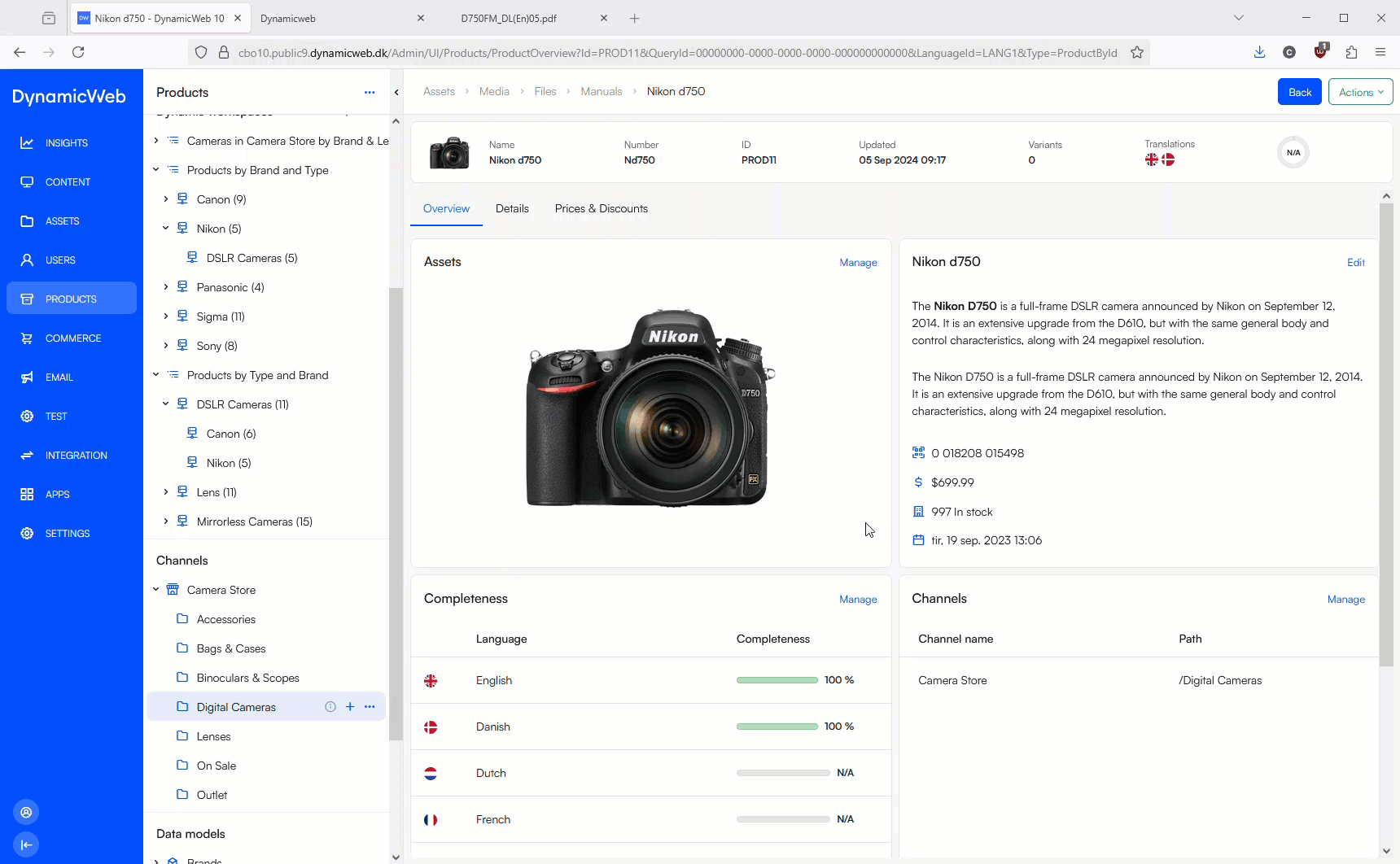1400x864 pixels.
Task: Click the plus icon on Digital Cameras group
Action: [x=350, y=706]
